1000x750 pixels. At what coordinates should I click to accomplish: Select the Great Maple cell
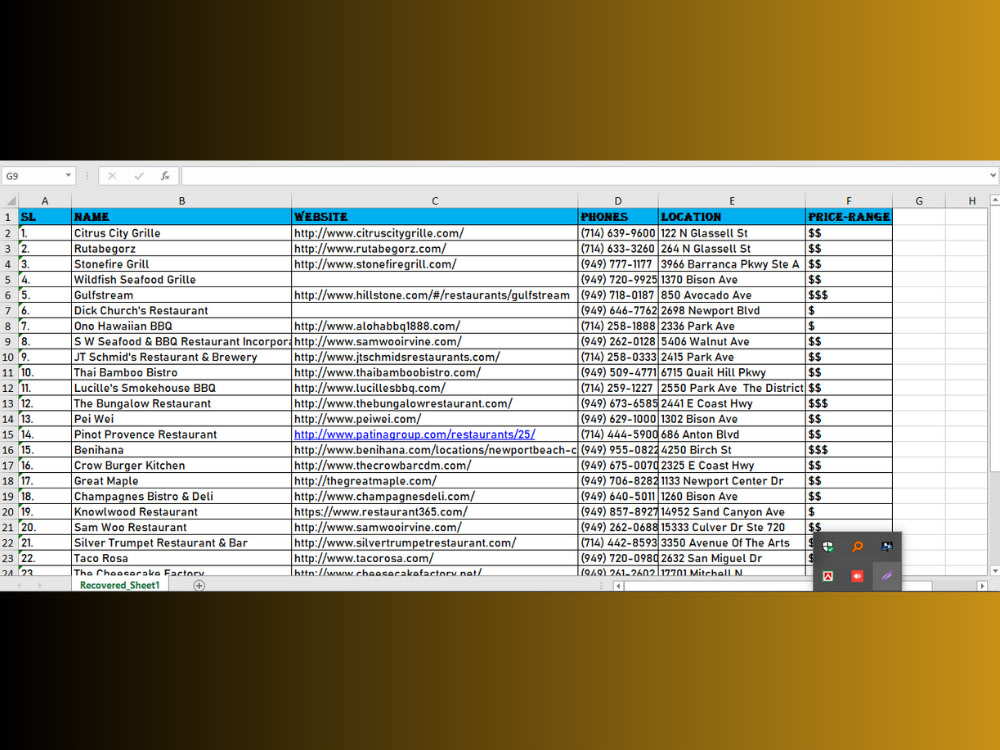(x=181, y=481)
